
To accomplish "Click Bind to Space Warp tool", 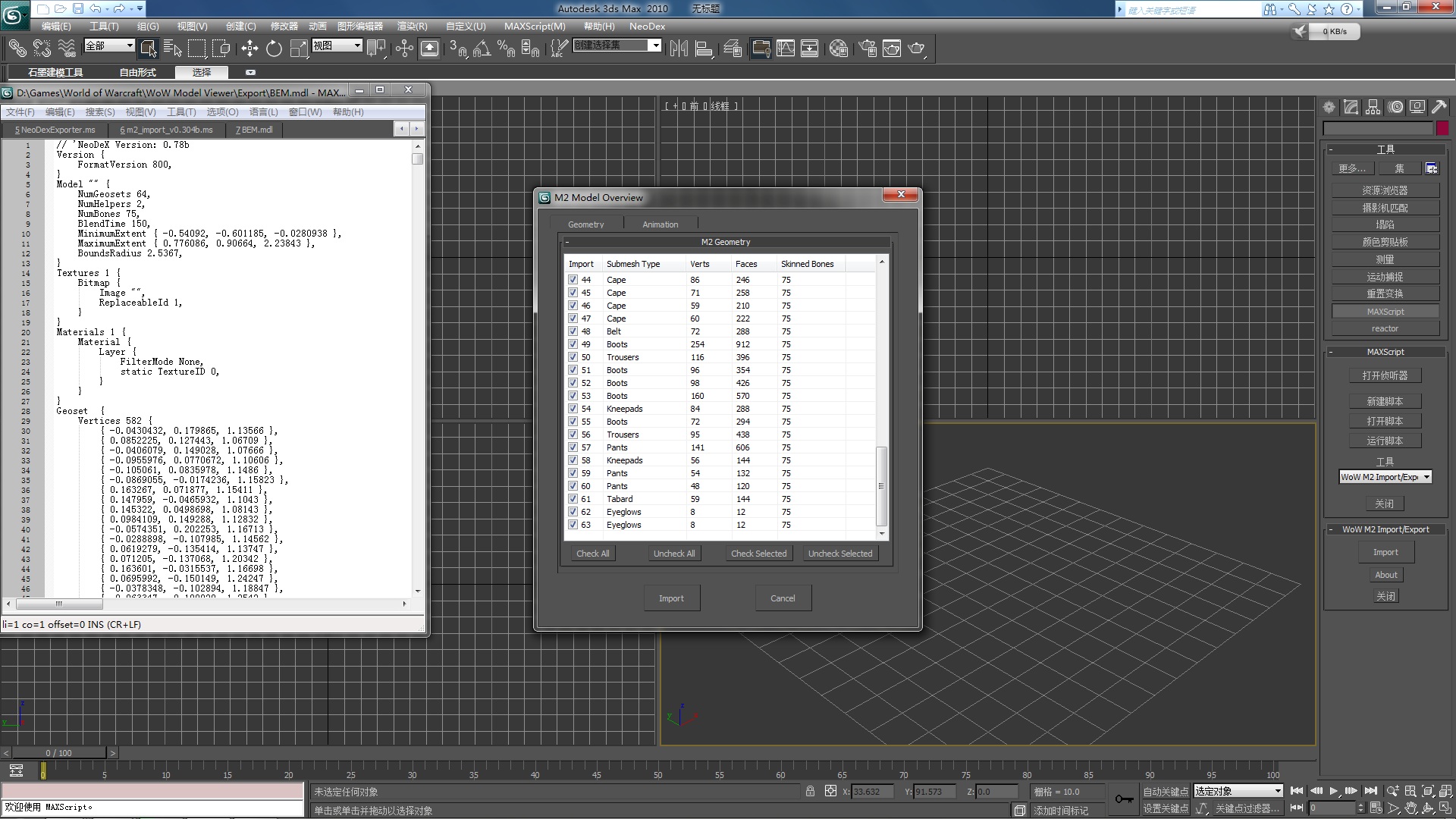I will point(67,49).
